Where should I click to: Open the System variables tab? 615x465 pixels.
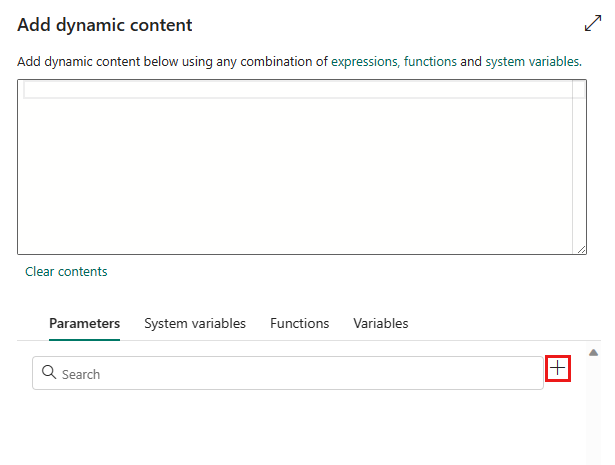coord(195,323)
